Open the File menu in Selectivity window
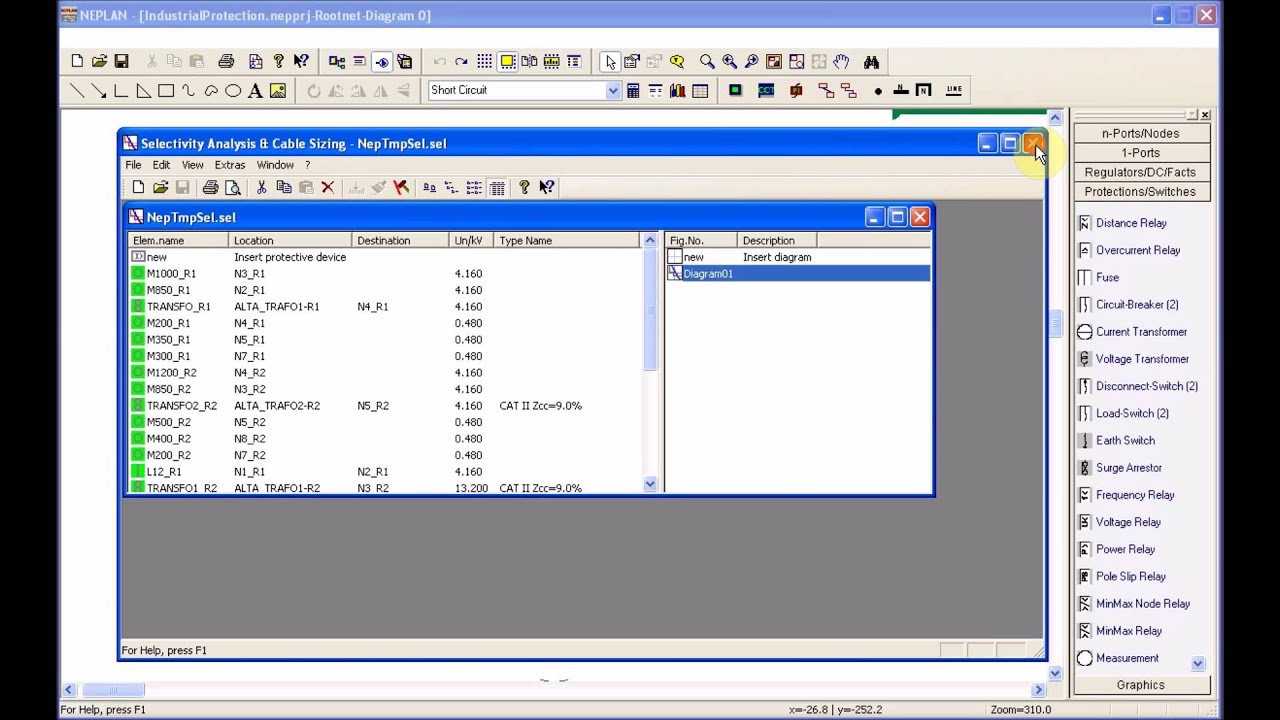Screen dimensions: 1280x720 tap(133, 165)
